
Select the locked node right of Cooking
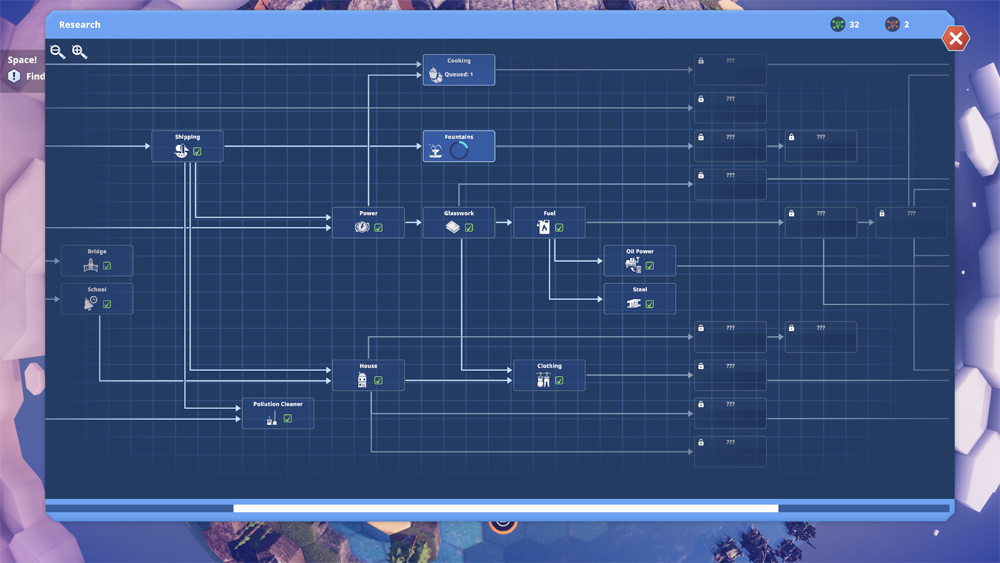pyautogui.click(x=730, y=70)
